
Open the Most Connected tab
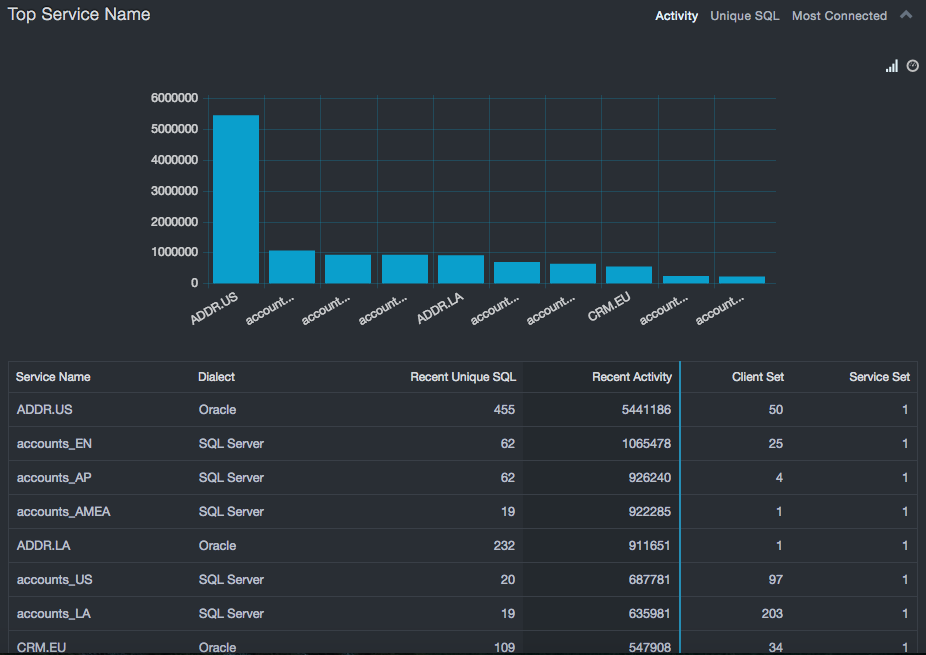(839, 16)
